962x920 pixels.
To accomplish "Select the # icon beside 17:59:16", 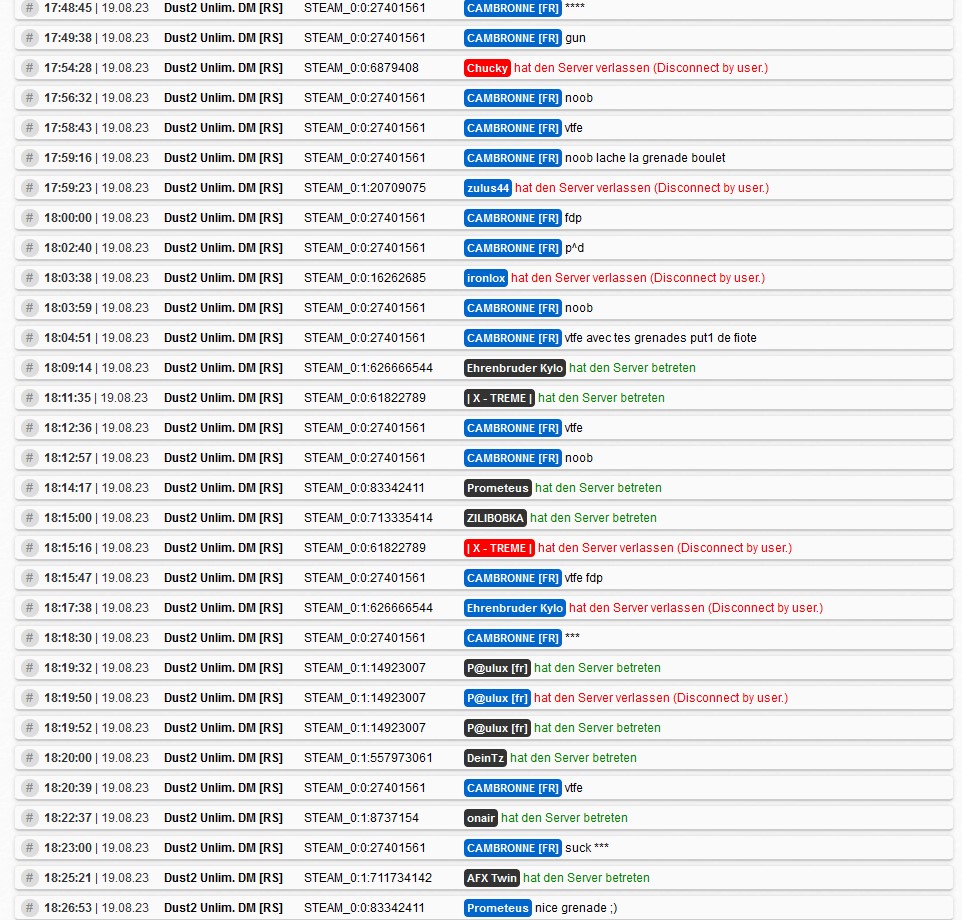I will coord(29,158).
